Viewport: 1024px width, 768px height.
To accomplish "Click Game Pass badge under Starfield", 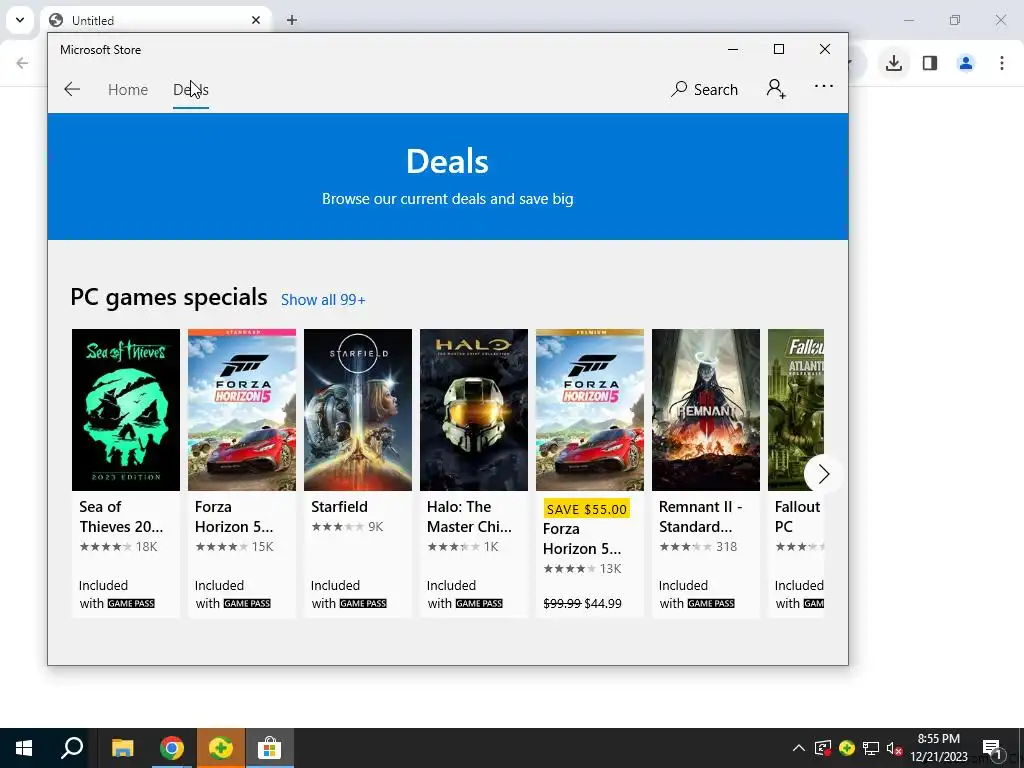I will [363, 603].
